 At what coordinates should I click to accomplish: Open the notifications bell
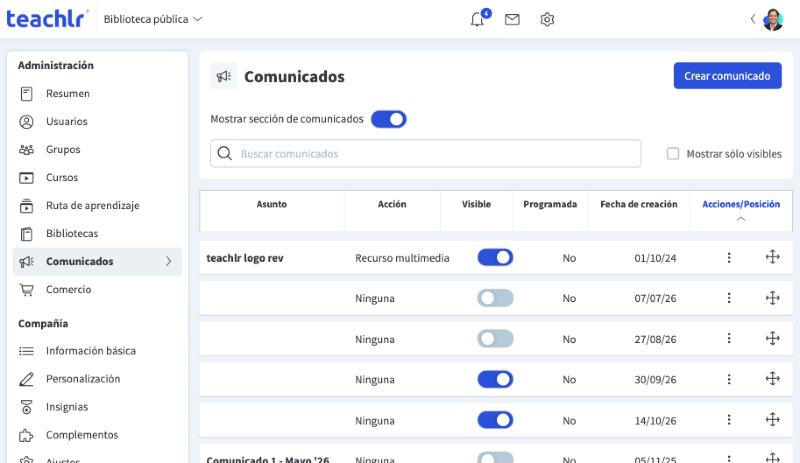(478, 19)
